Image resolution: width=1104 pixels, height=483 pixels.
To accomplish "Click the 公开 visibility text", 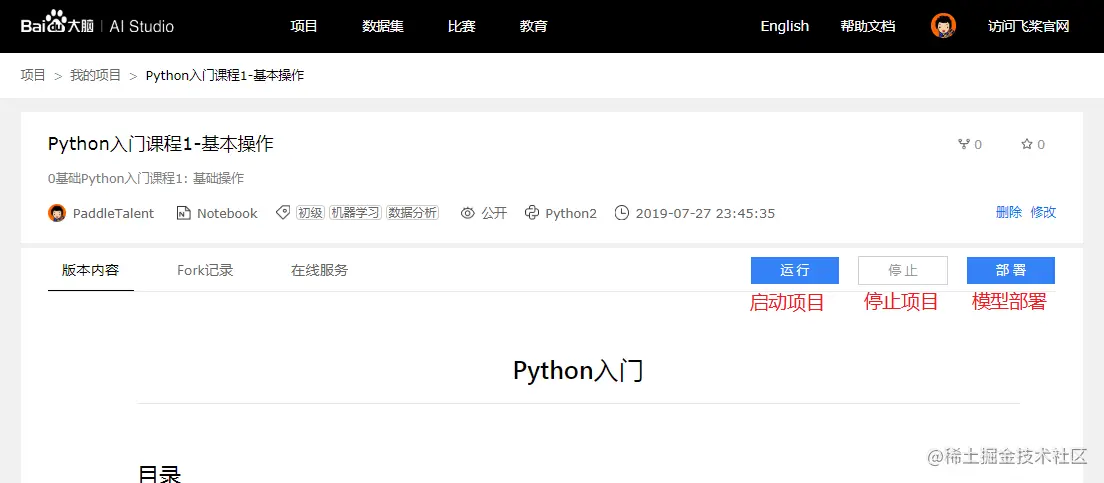I will click(x=494, y=213).
